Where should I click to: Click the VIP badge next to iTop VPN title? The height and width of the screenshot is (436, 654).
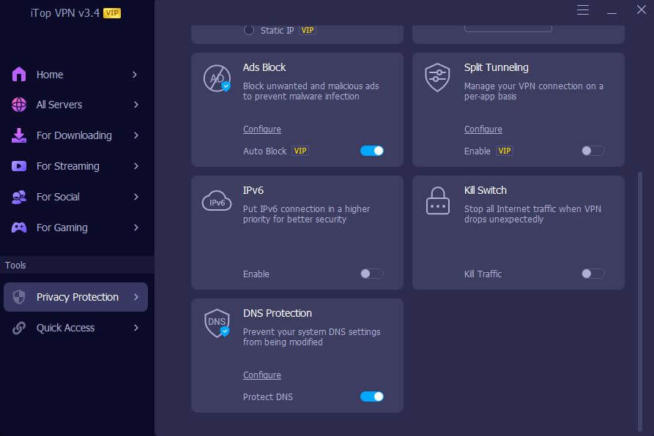(112, 13)
